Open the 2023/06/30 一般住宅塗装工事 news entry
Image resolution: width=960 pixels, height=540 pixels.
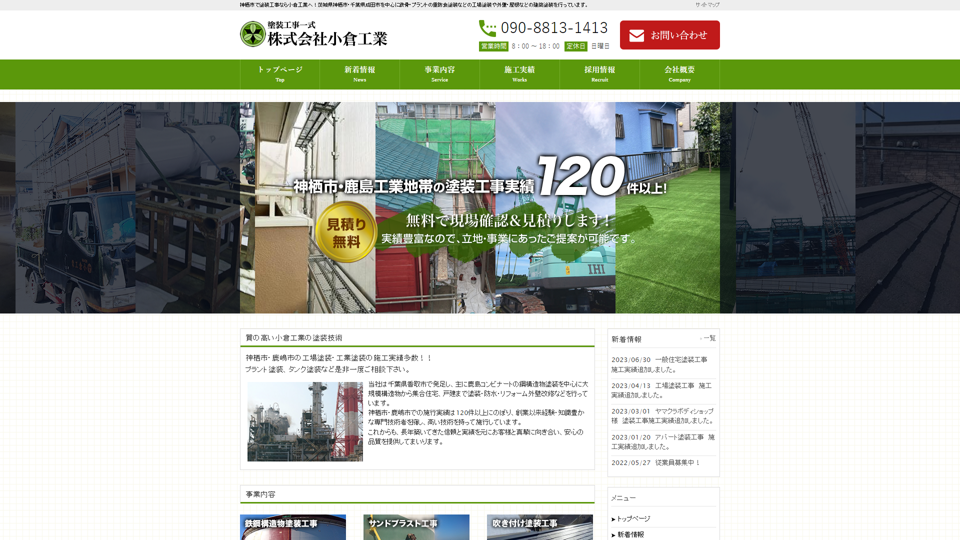click(x=659, y=364)
